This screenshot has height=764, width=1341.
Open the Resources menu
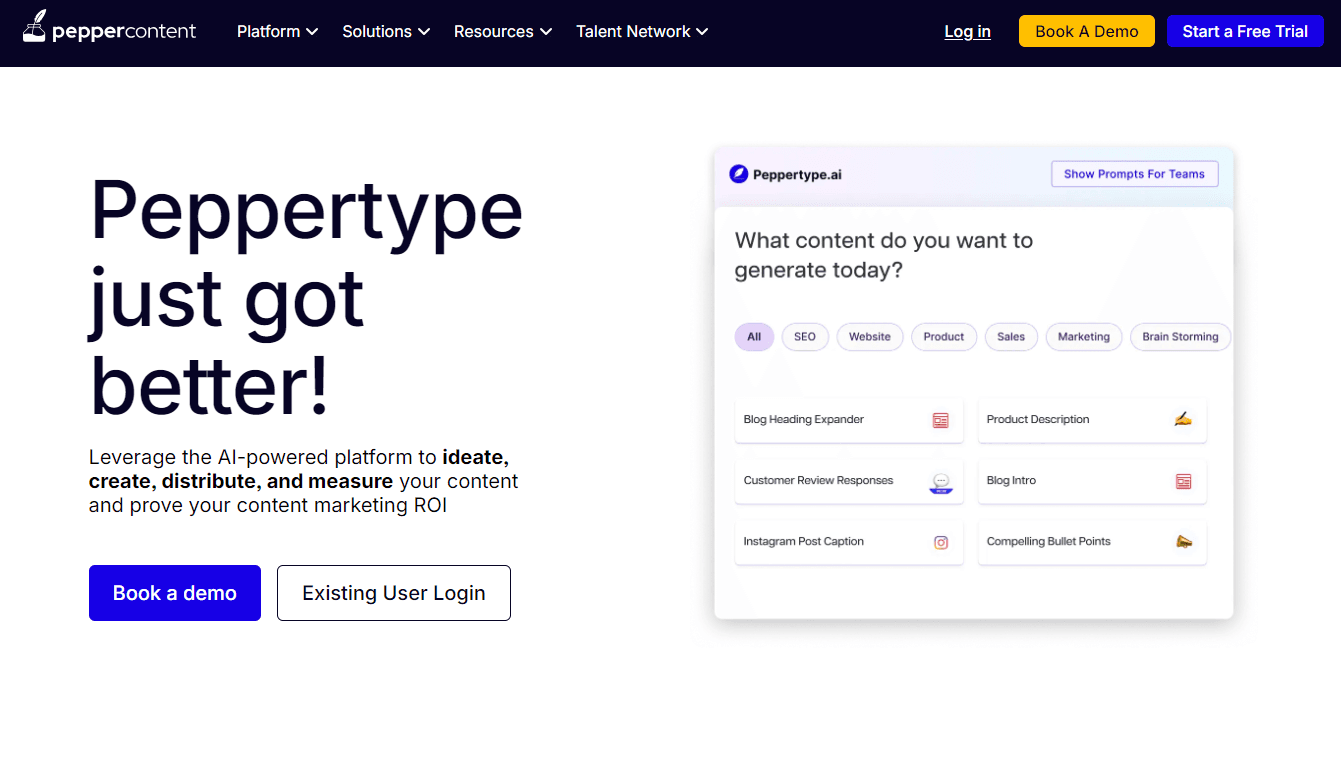point(502,31)
